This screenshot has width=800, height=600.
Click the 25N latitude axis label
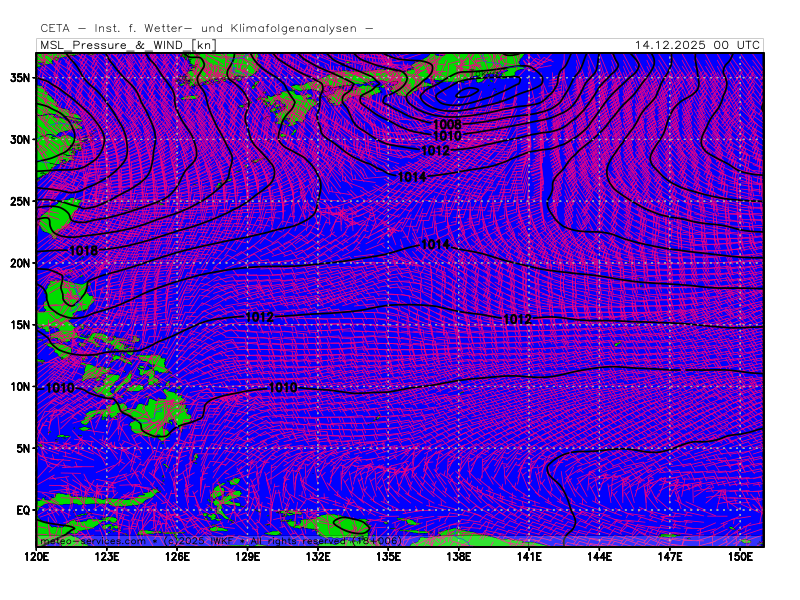point(20,201)
